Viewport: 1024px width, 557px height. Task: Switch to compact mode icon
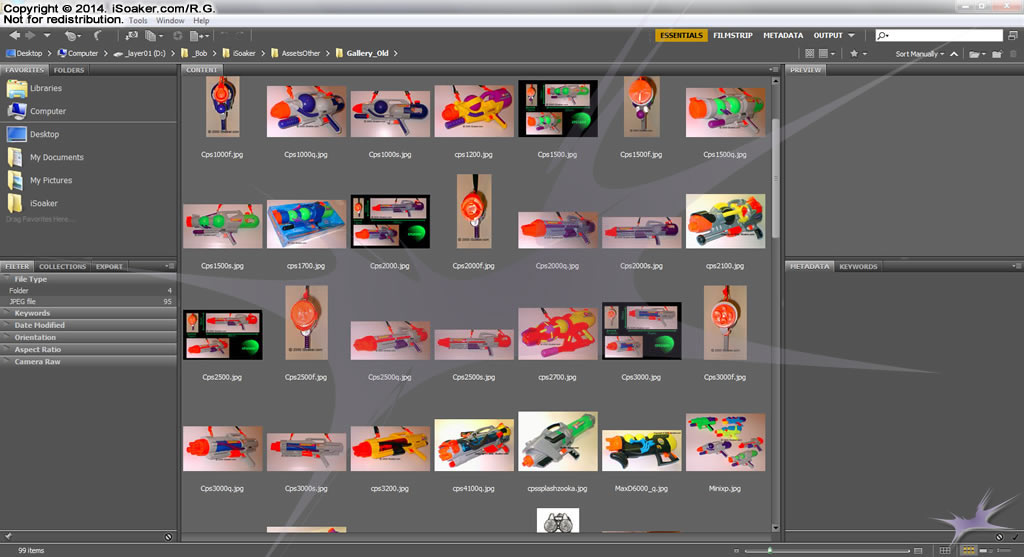click(x=1013, y=35)
